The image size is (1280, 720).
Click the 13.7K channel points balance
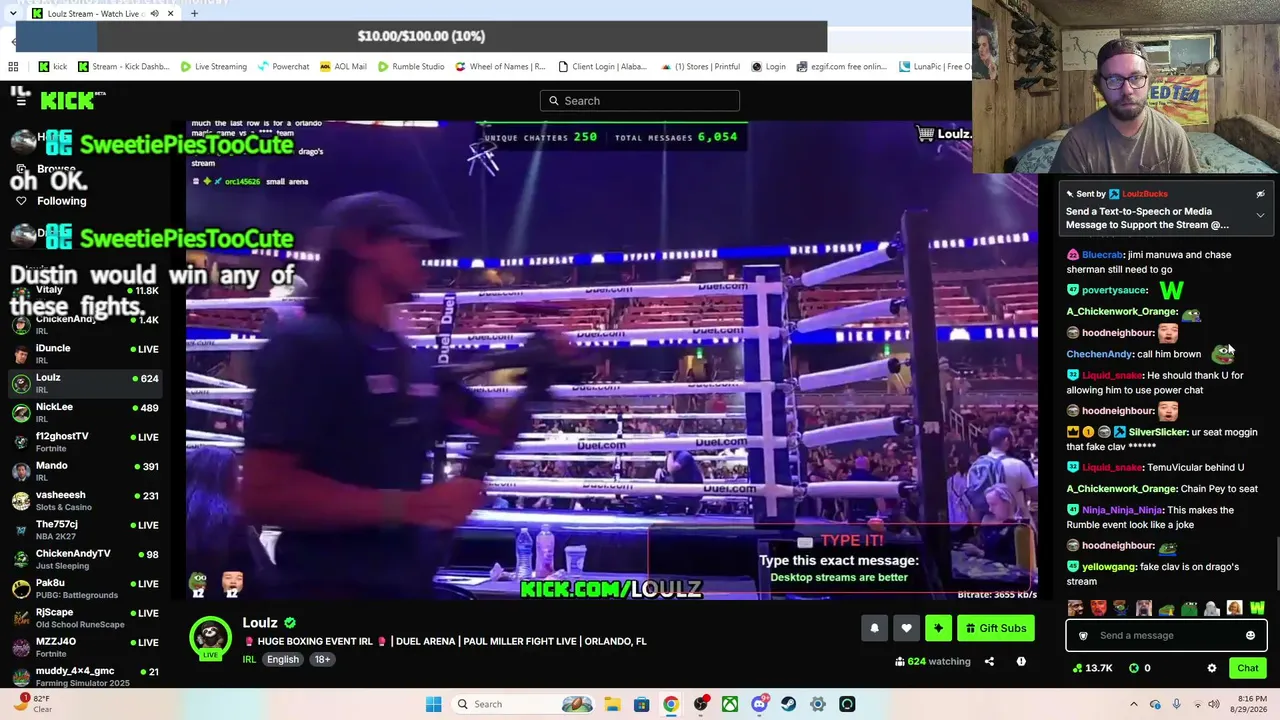coord(1092,668)
